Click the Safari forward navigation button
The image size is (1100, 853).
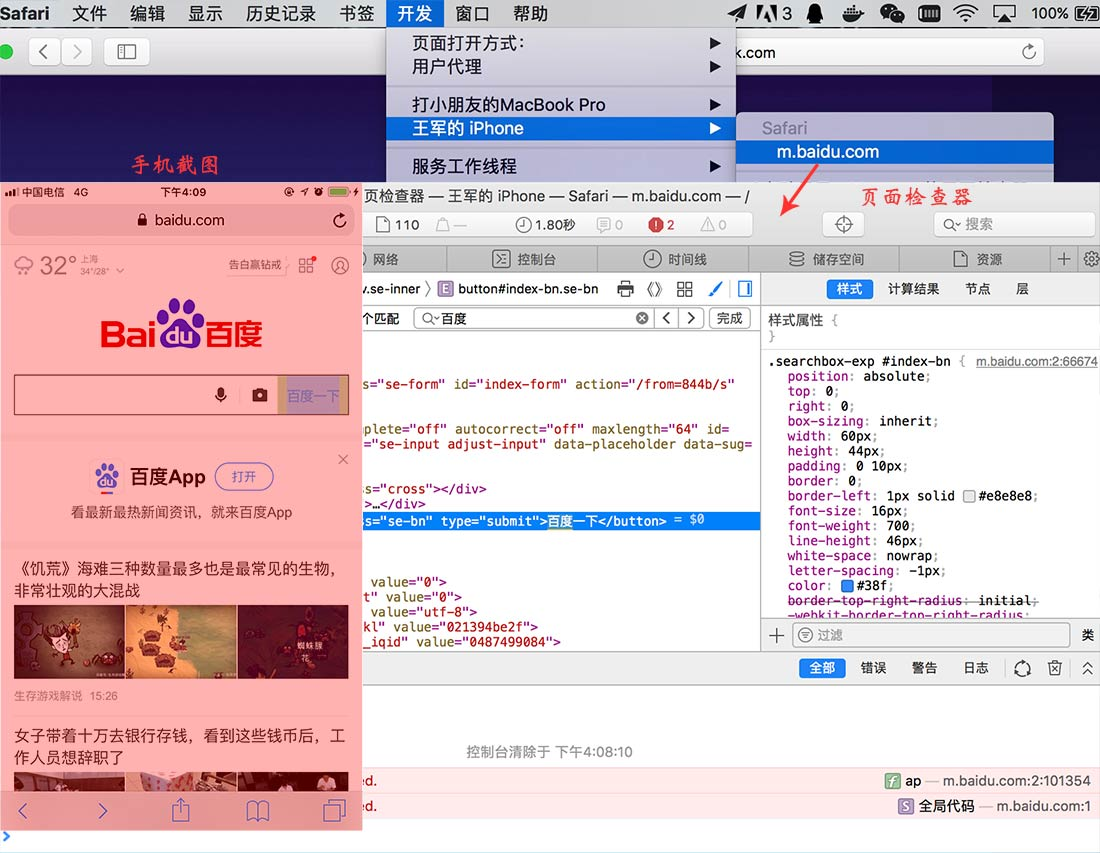pyautogui.click(x=77, y=52)
